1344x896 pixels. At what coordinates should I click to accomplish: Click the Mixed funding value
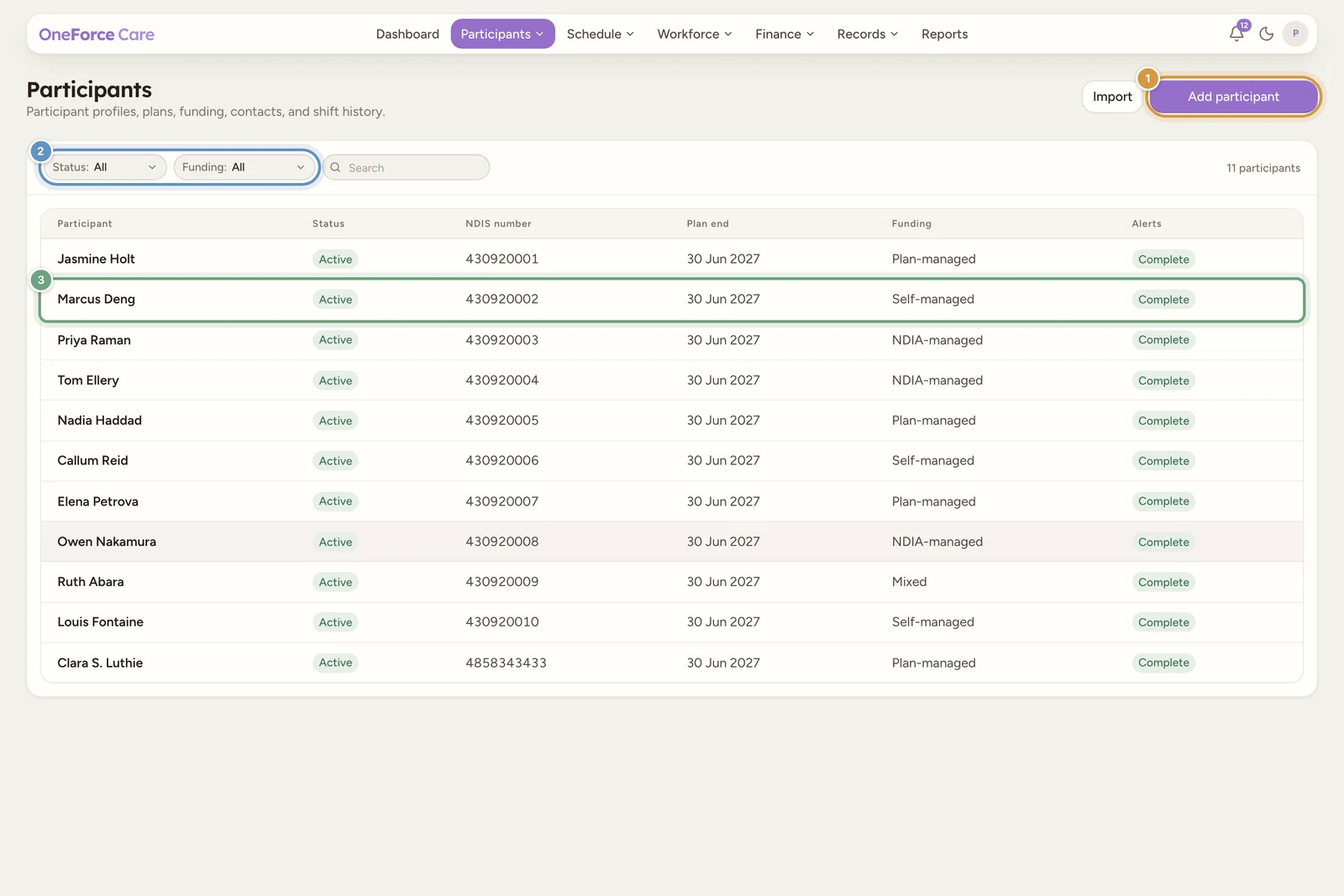[909, 582]
